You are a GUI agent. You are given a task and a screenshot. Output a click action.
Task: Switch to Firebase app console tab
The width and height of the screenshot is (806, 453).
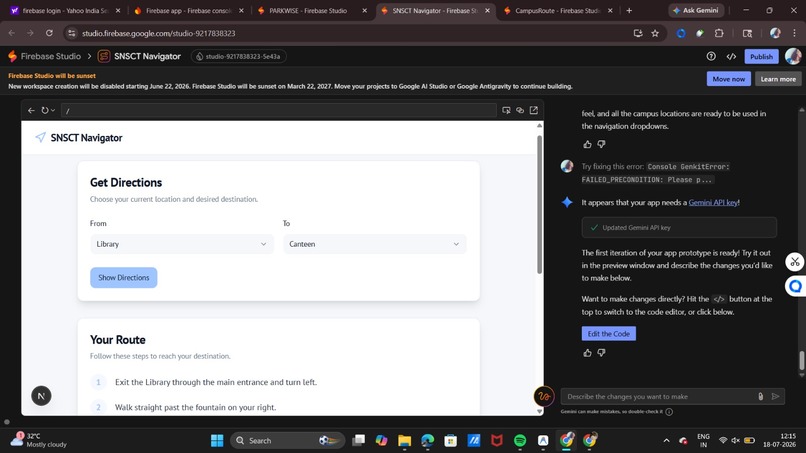pos(189,10)
